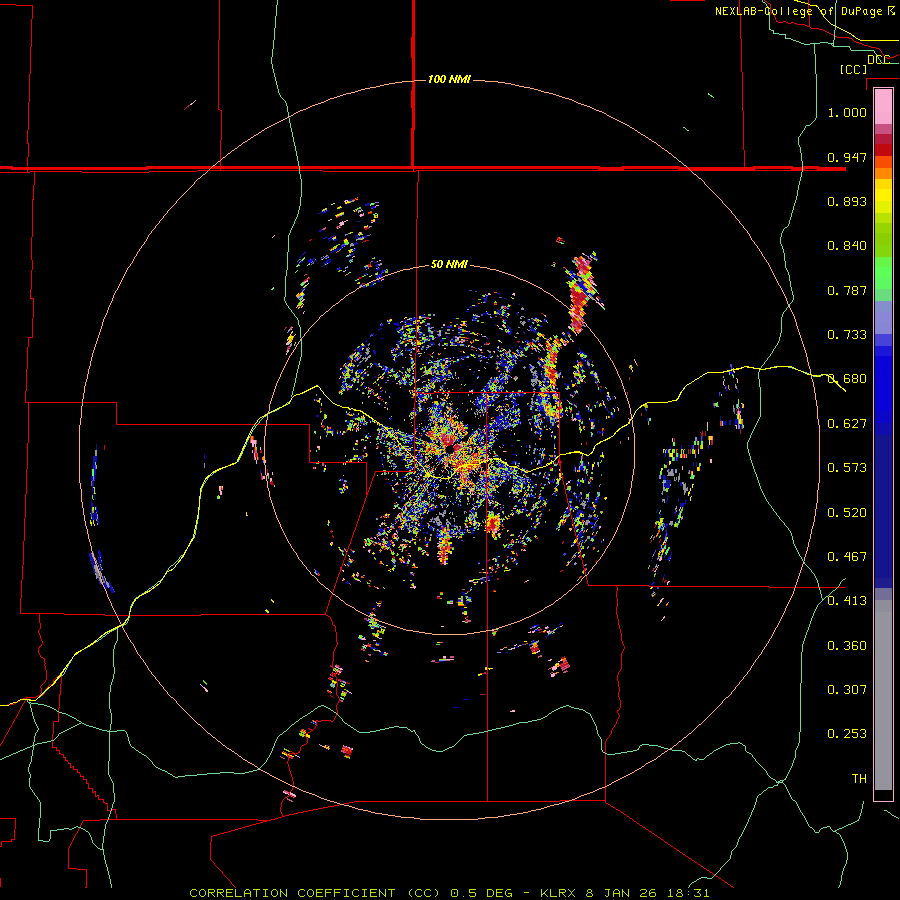Viewport: 900px width, 900px height.
Task: Click the 100 NMI range ring label
Action: (449, 79)
